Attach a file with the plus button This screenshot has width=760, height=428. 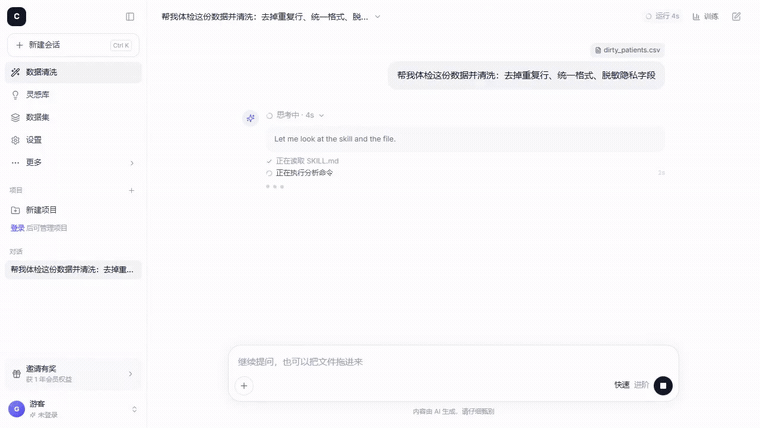click(x=244, y=386)
